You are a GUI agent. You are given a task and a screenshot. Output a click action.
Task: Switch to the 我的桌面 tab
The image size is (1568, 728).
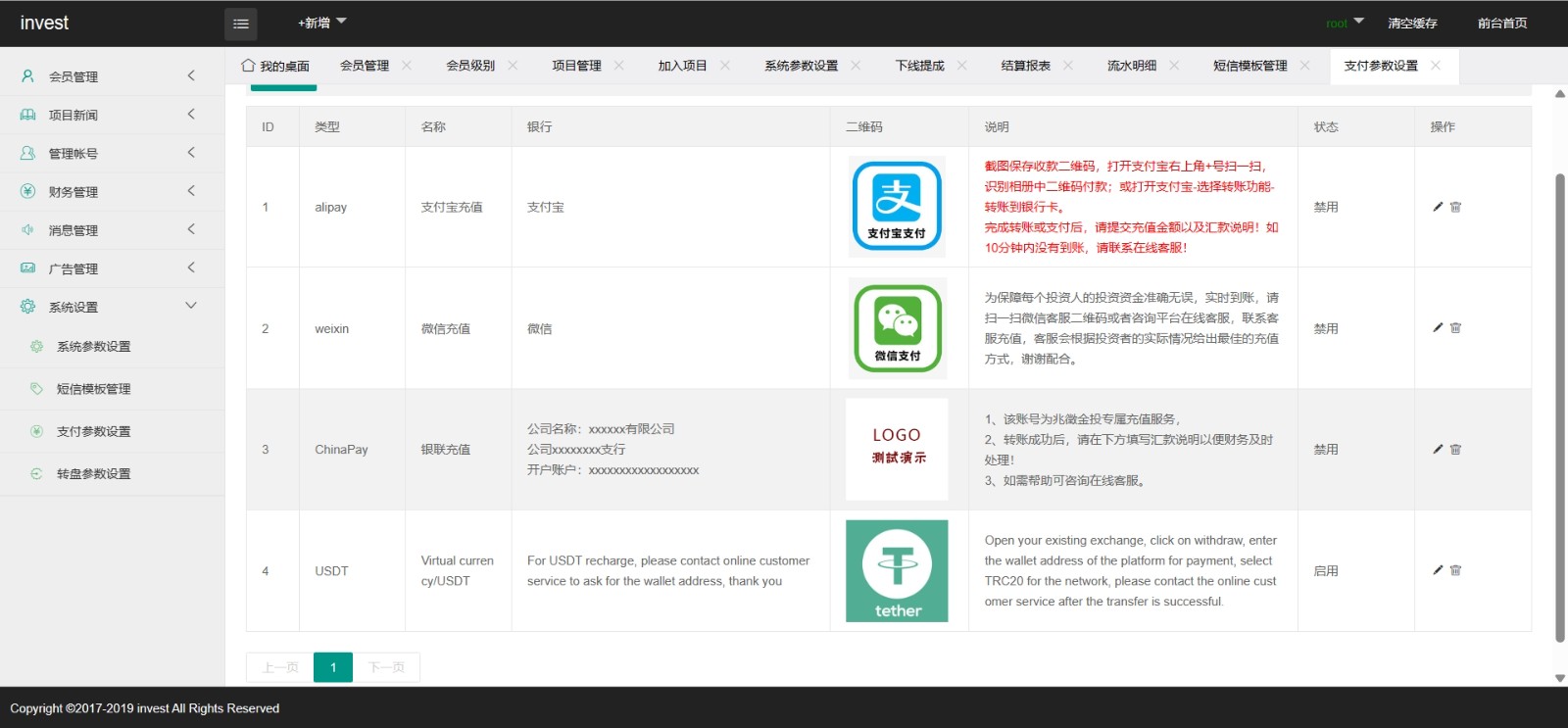tap(275, 66)
